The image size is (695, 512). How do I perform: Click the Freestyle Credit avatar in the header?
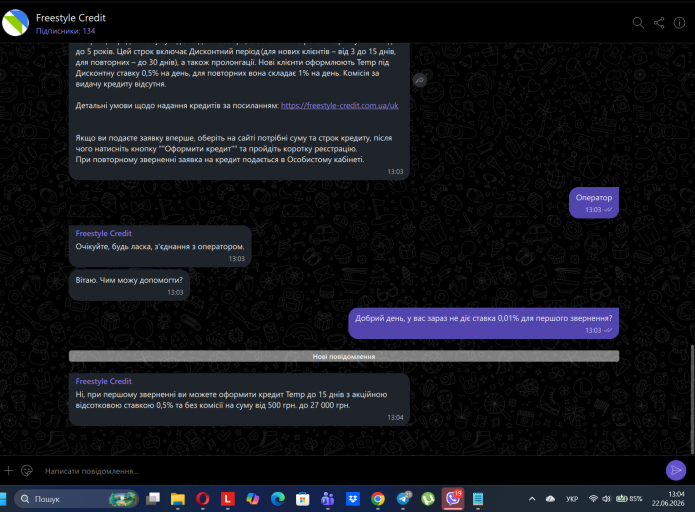[x=16, y=23]
